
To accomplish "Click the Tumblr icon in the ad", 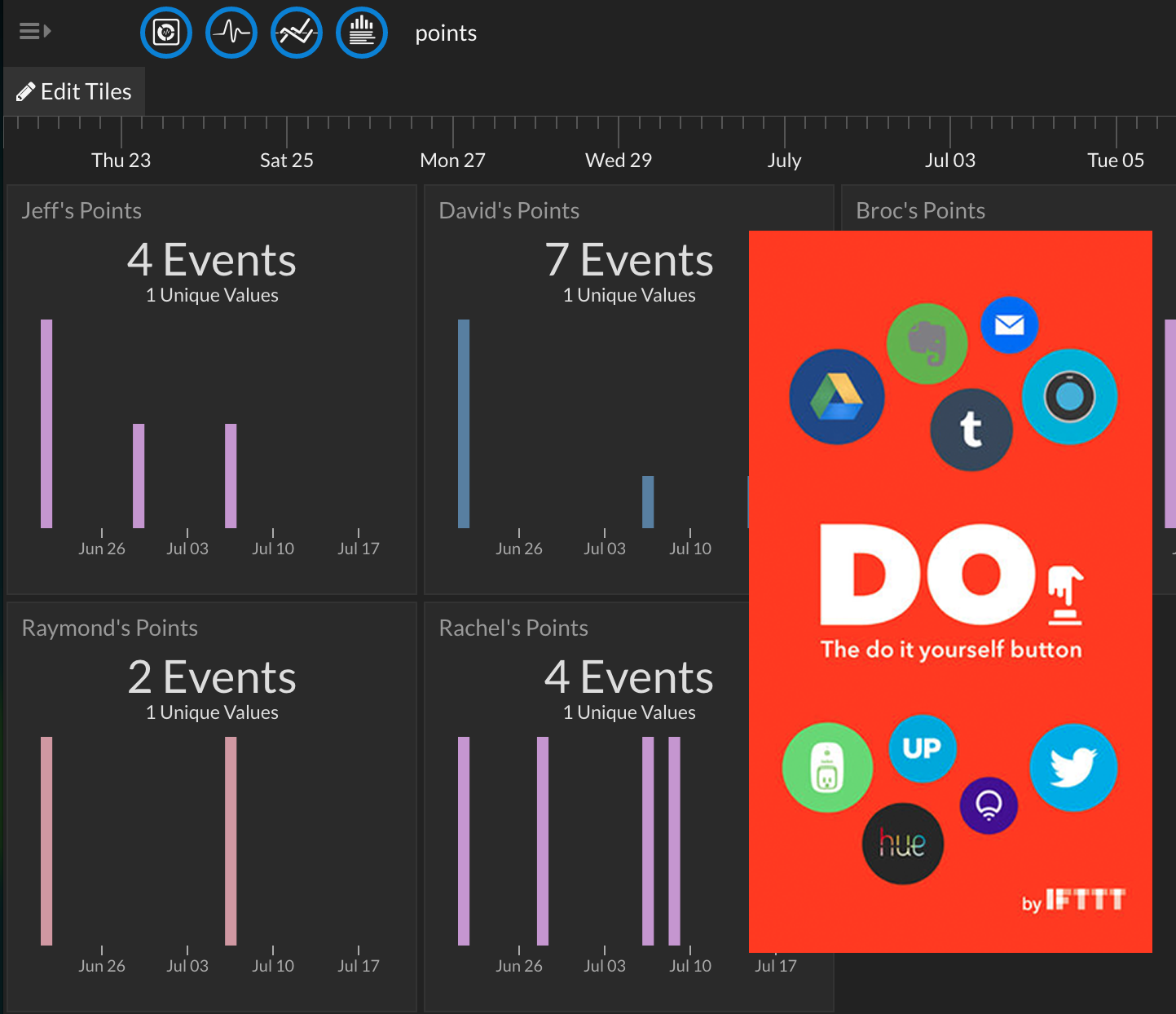I will 971,430.
